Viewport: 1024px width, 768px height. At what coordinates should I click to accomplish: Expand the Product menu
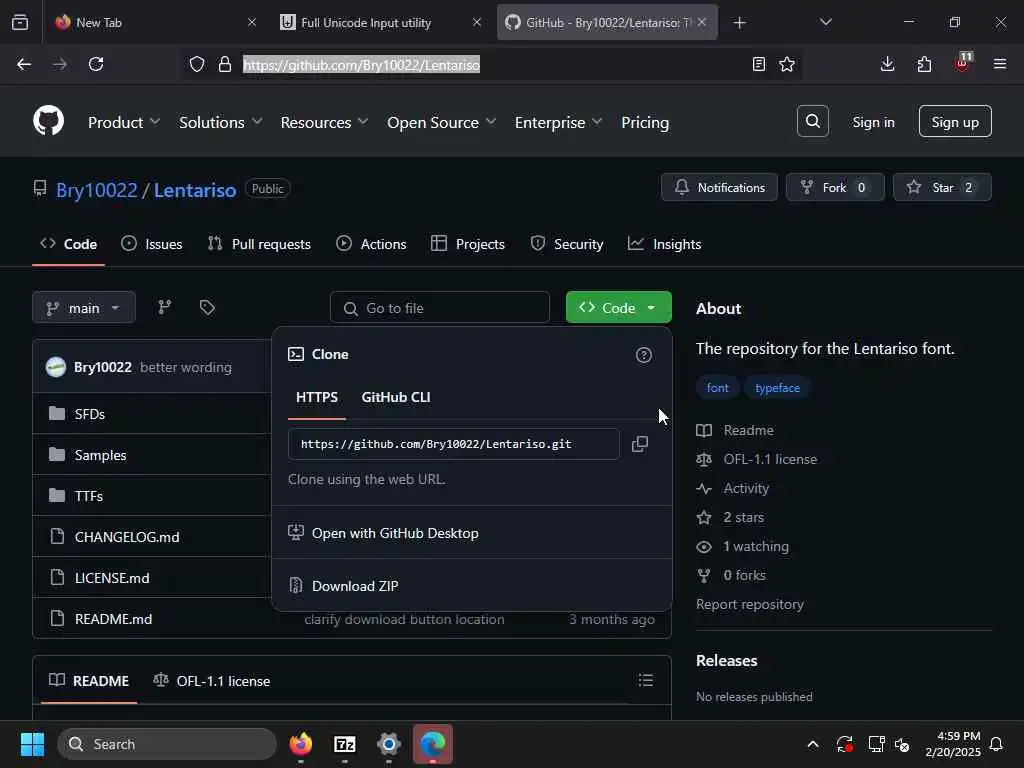point(124,122)
